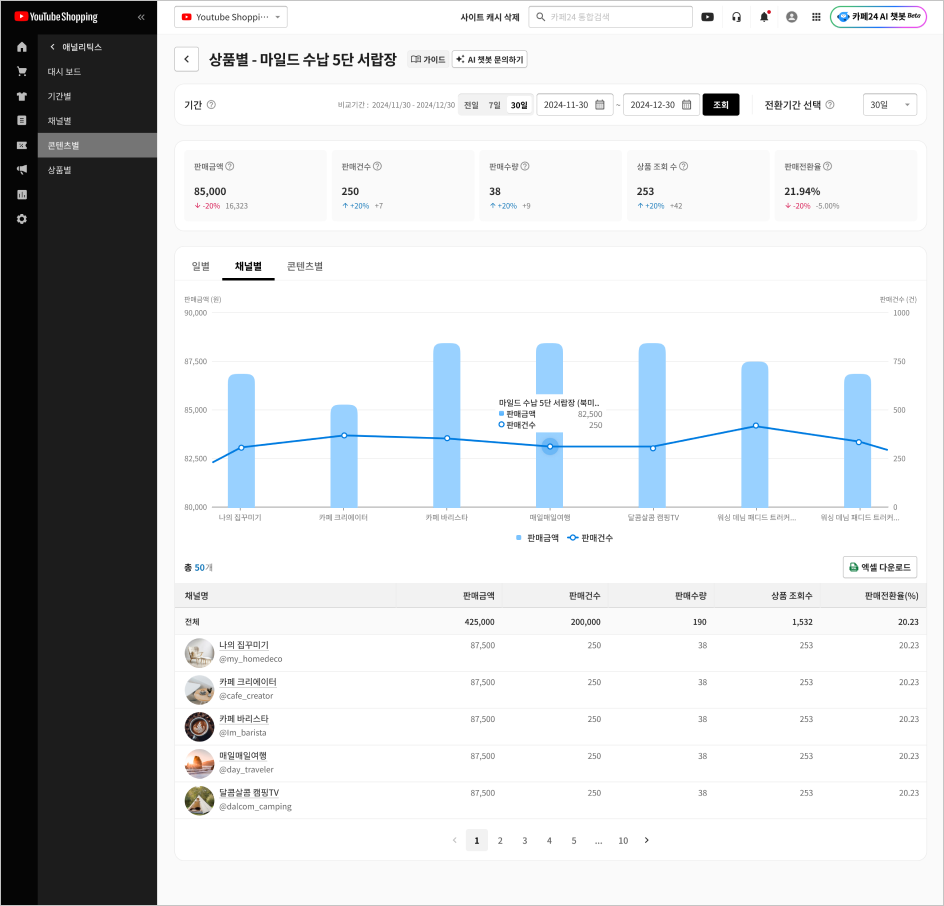Open the settings gear sidebar icon
The image size is (944, 906).
coord(22,219)
